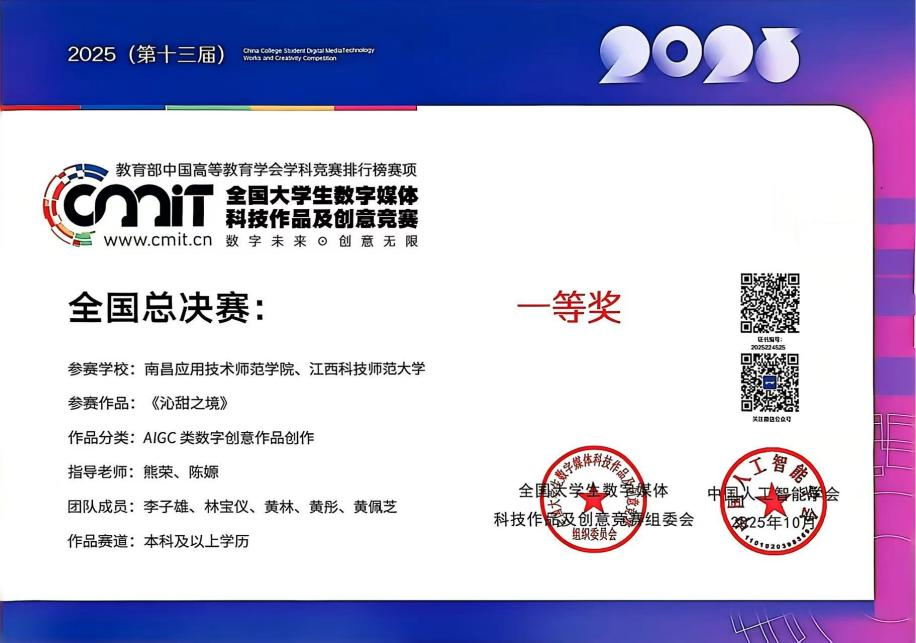Click the slogan 数字未来 创意无限
Image resolution: width=916 pixels, height=643 pixels.
321,241
